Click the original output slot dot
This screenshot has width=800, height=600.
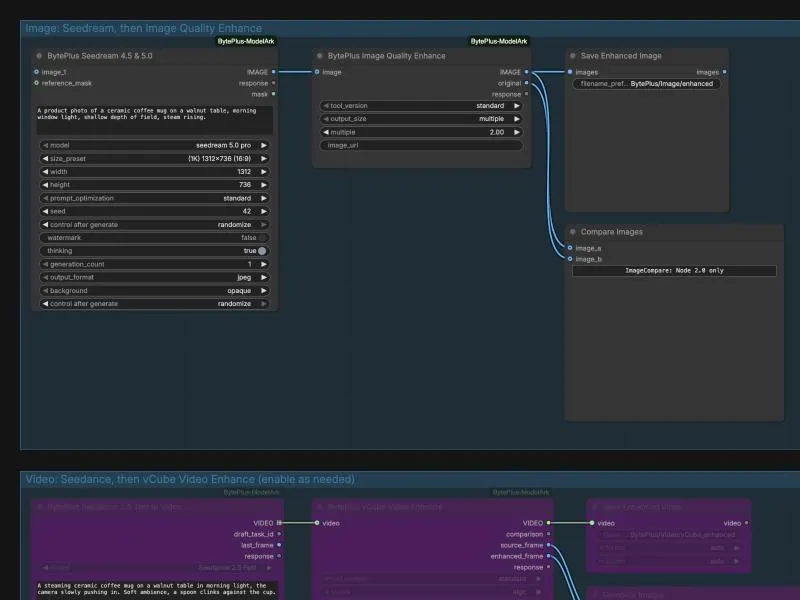coord(527,83)
